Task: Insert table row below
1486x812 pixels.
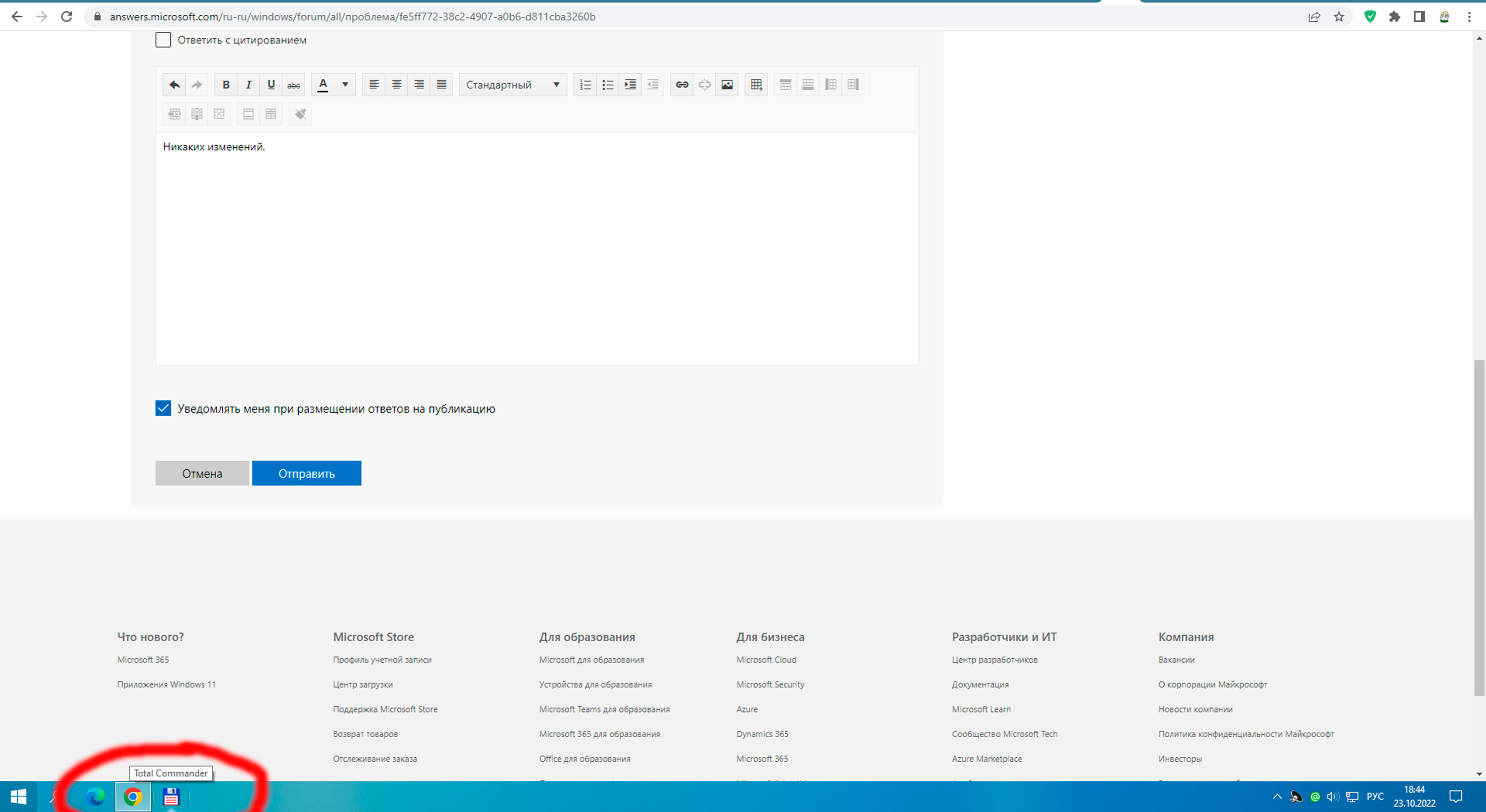Action: click(808, 85)
